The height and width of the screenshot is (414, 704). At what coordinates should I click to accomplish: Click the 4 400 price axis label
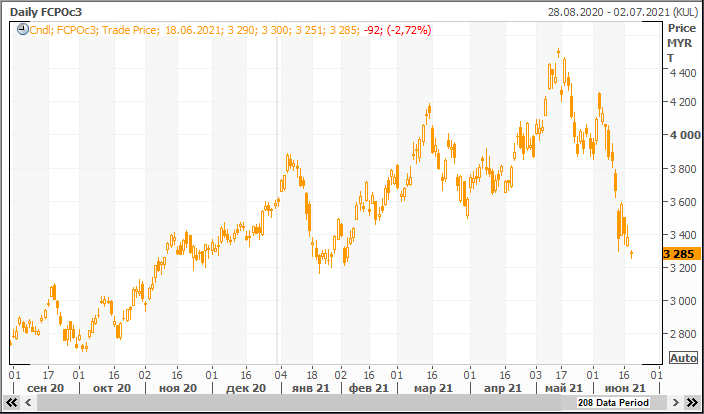pos(682,73)
